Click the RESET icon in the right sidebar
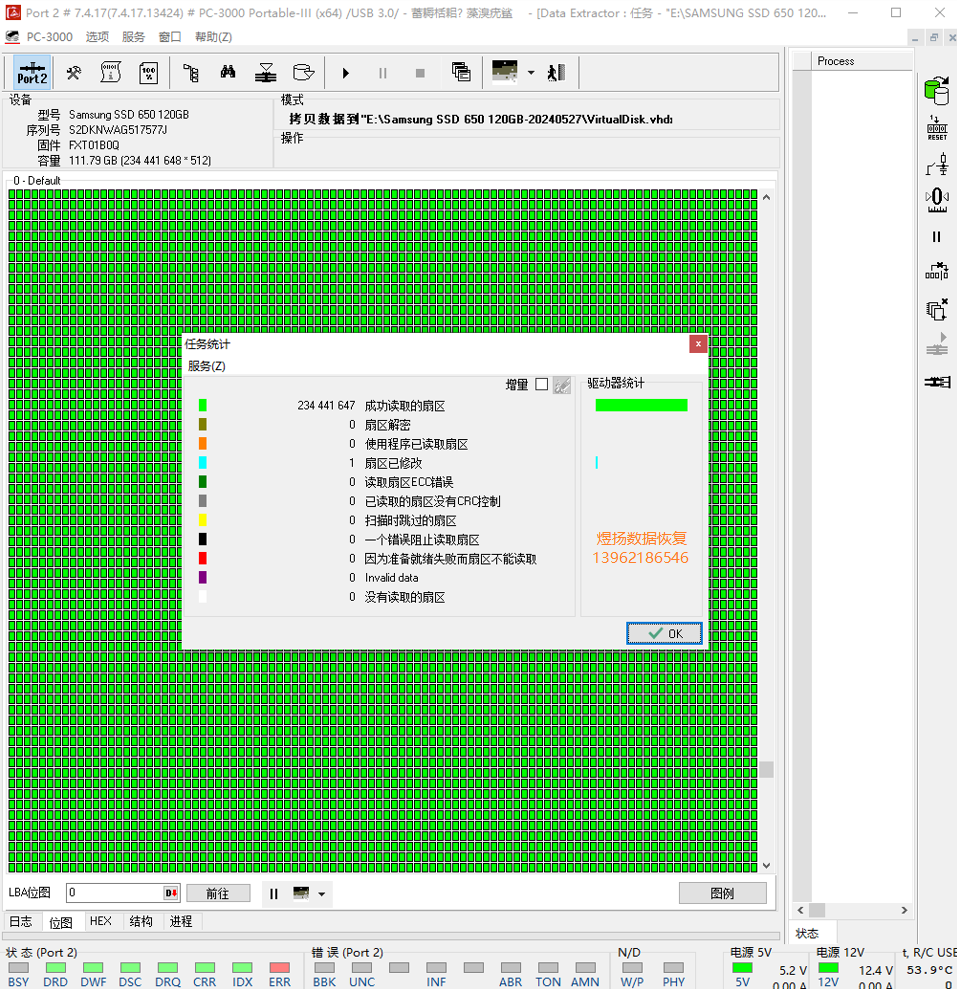Image resolution: width=957 pixels, height=989 pixels. coord(937,128)
